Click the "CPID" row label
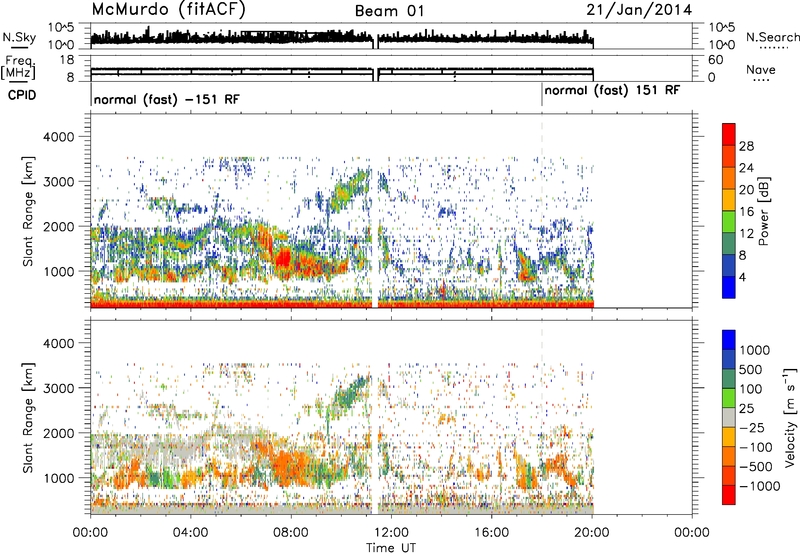 [22, 95]
